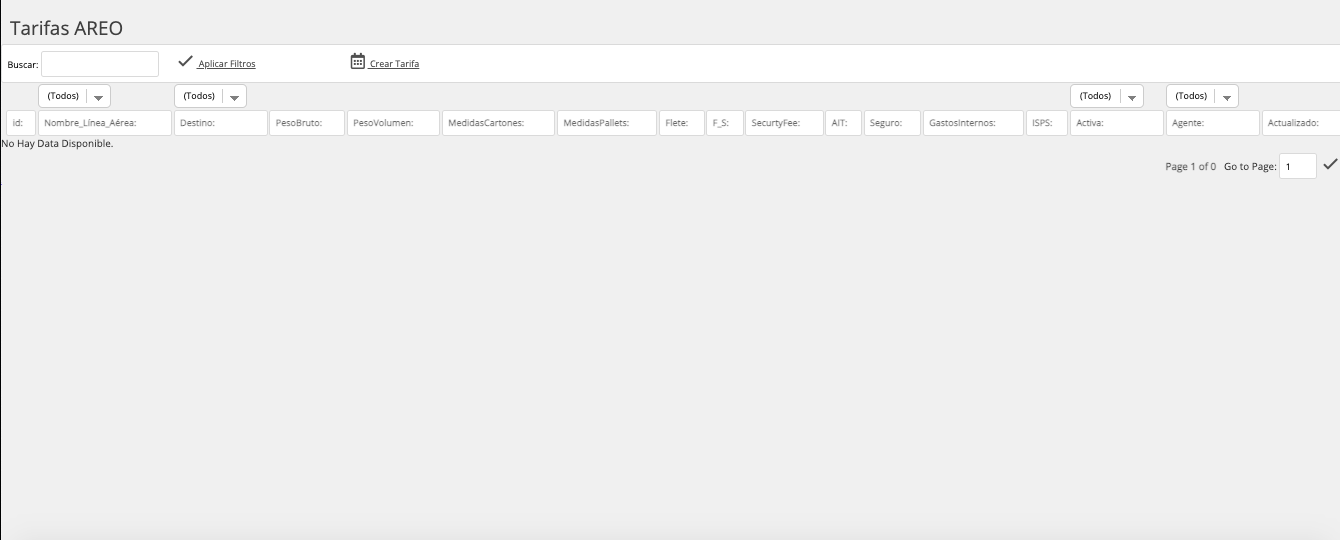Click the Aplicar Filtros checkmark icon

(x=185, y=62)
